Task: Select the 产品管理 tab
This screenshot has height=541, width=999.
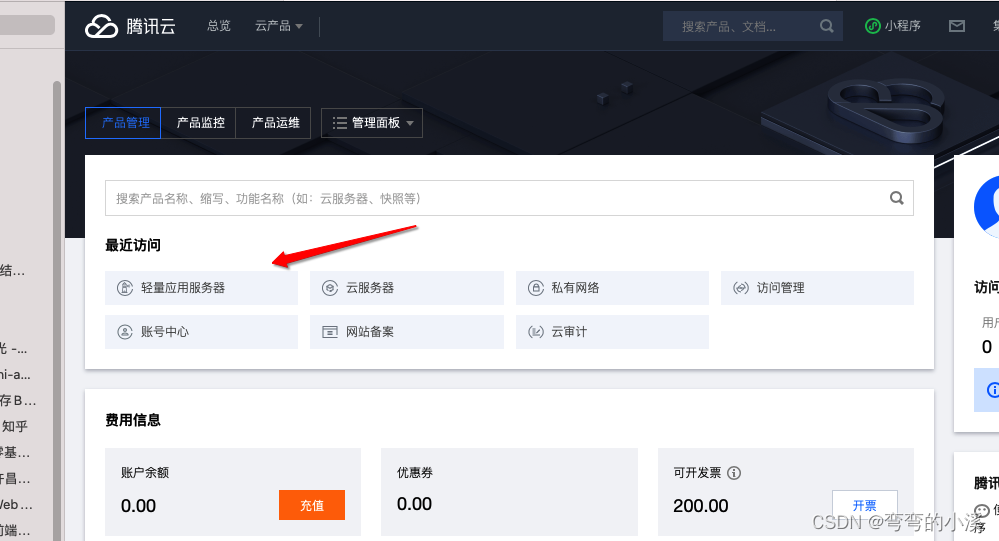Action: pos(123,123)
